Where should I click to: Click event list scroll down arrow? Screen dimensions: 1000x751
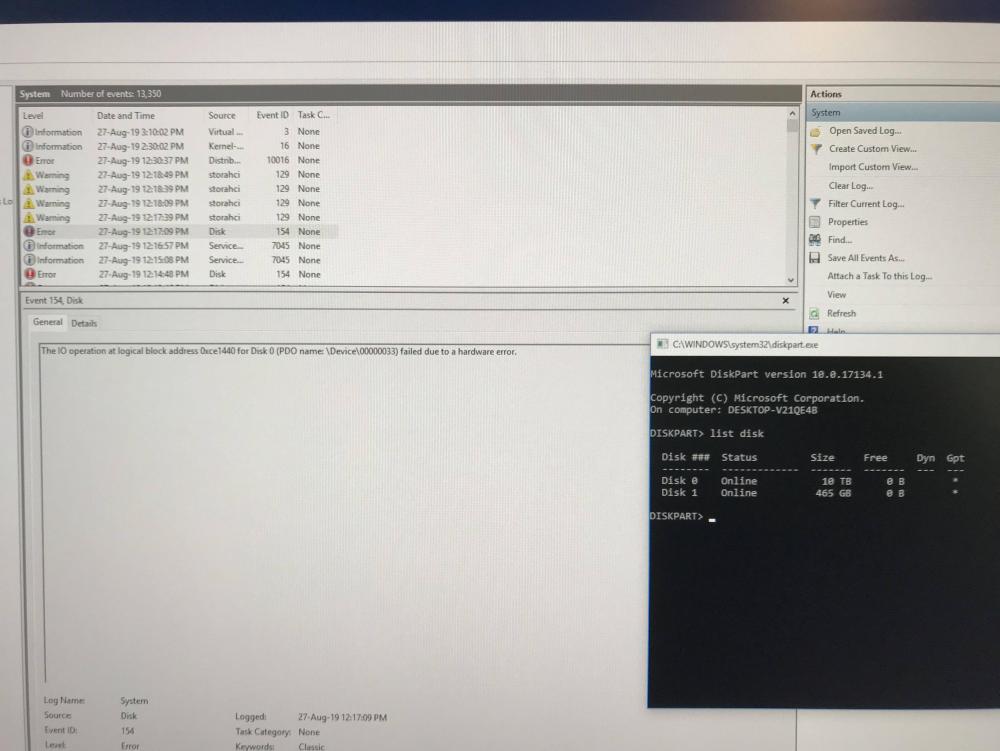[791, 280]
